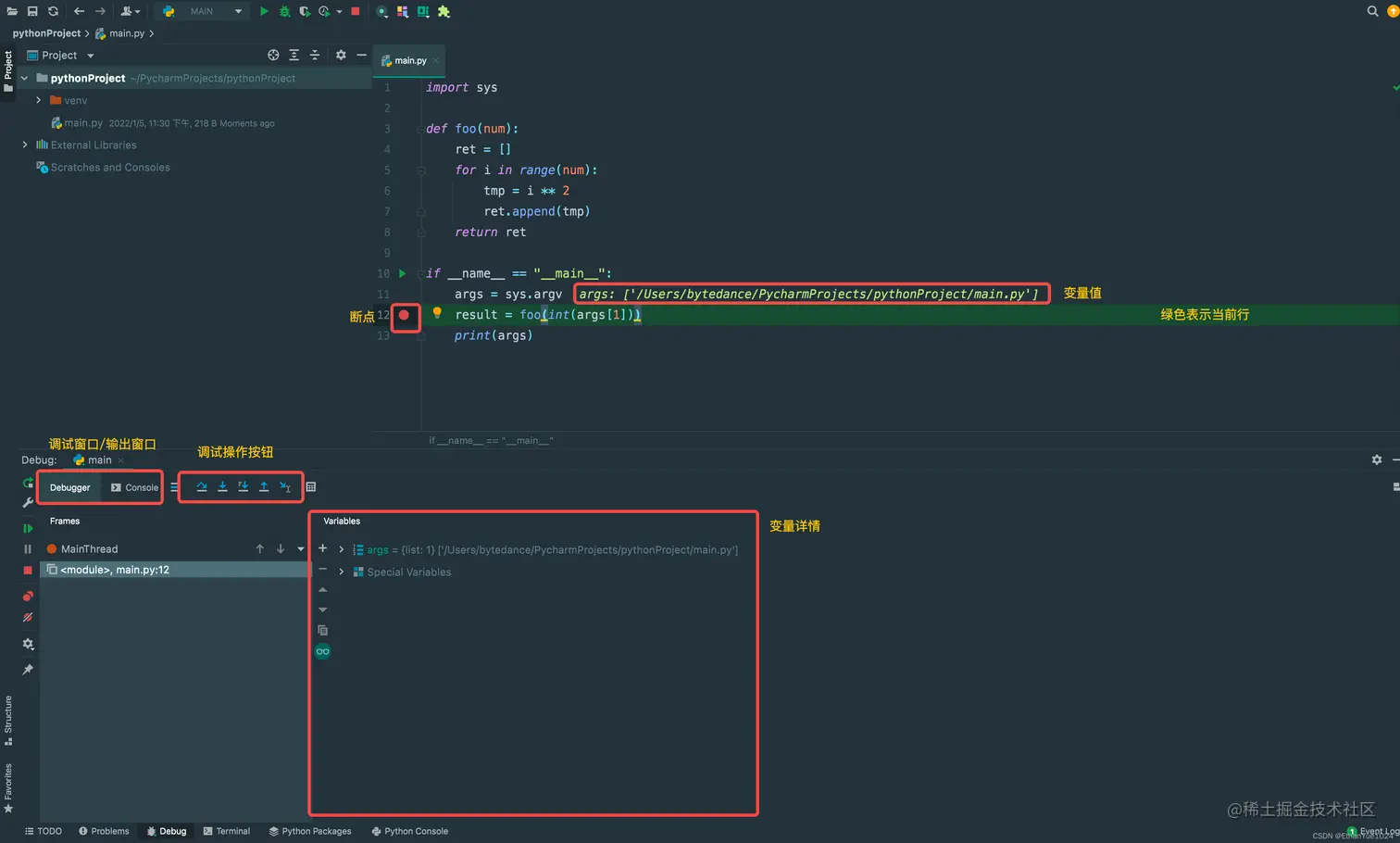The image size is (1400, 843).
Task: Open the Terminal tool window
Action: 227,831
